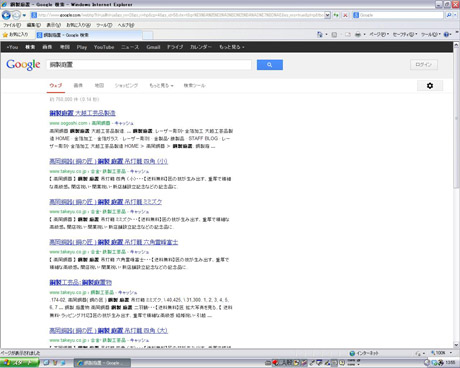
Task: Click the green Refresh icon
Action: pyautogui.click(x=336, y=15)
